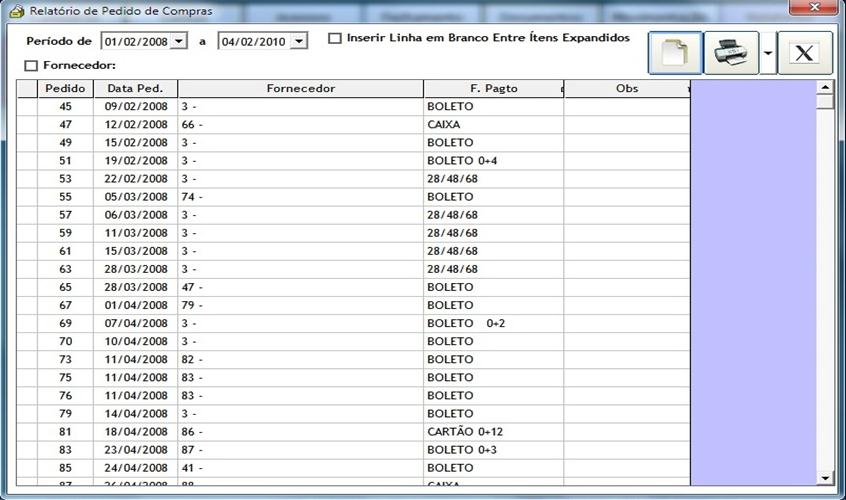Click the F. Pagto column header
Viewport: 846px width, 500px height.
(494, 88)
